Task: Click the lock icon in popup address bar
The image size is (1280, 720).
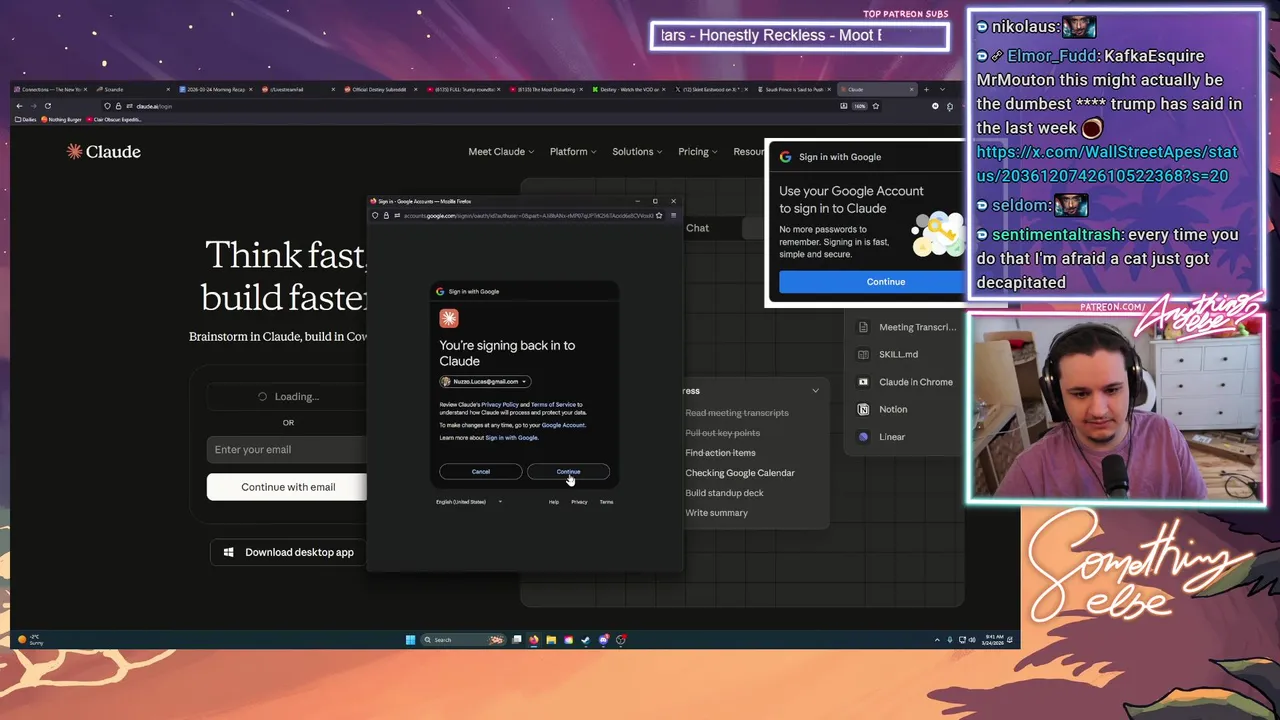Action: (x=386, y=215)
